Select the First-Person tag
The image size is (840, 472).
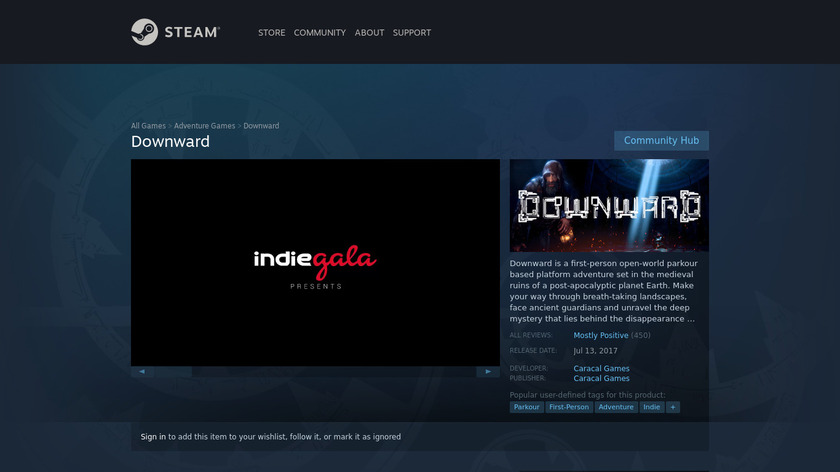(x=569, y=407)
